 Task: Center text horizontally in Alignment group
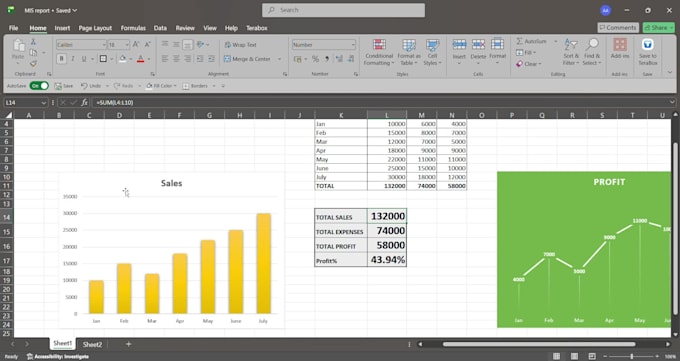click(176, 59)
